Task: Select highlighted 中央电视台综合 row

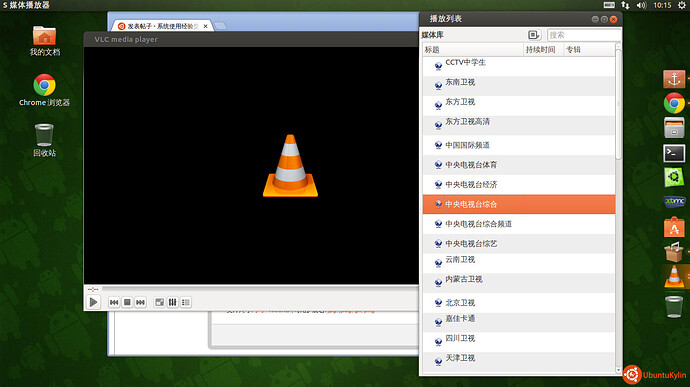Action: pyautogui.click(x=518, y=204)
